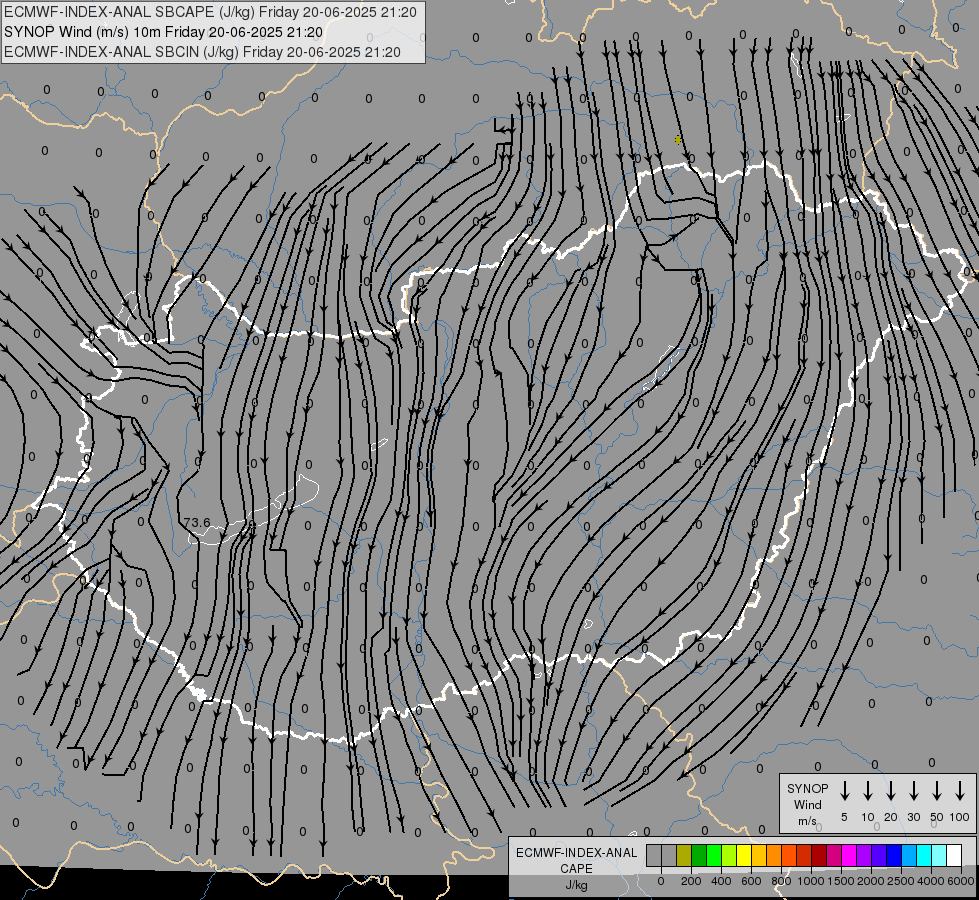Image resolution: width=979 pixels, height=900 pixels.
Task: Click the SBCIN title line in header
Action: tap(202, 52)
